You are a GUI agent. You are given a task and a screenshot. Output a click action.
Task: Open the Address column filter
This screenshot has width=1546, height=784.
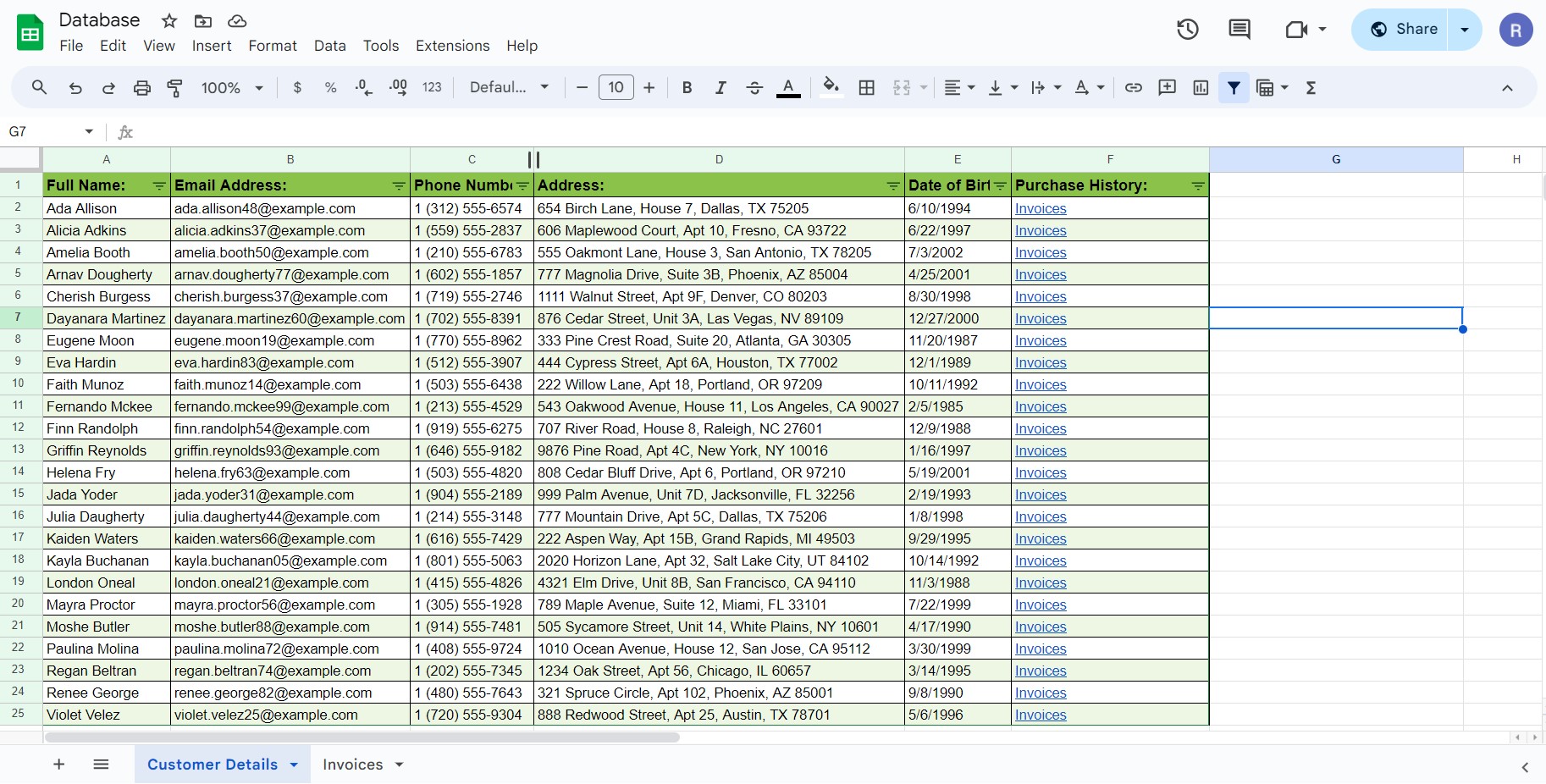pos(893,185)
